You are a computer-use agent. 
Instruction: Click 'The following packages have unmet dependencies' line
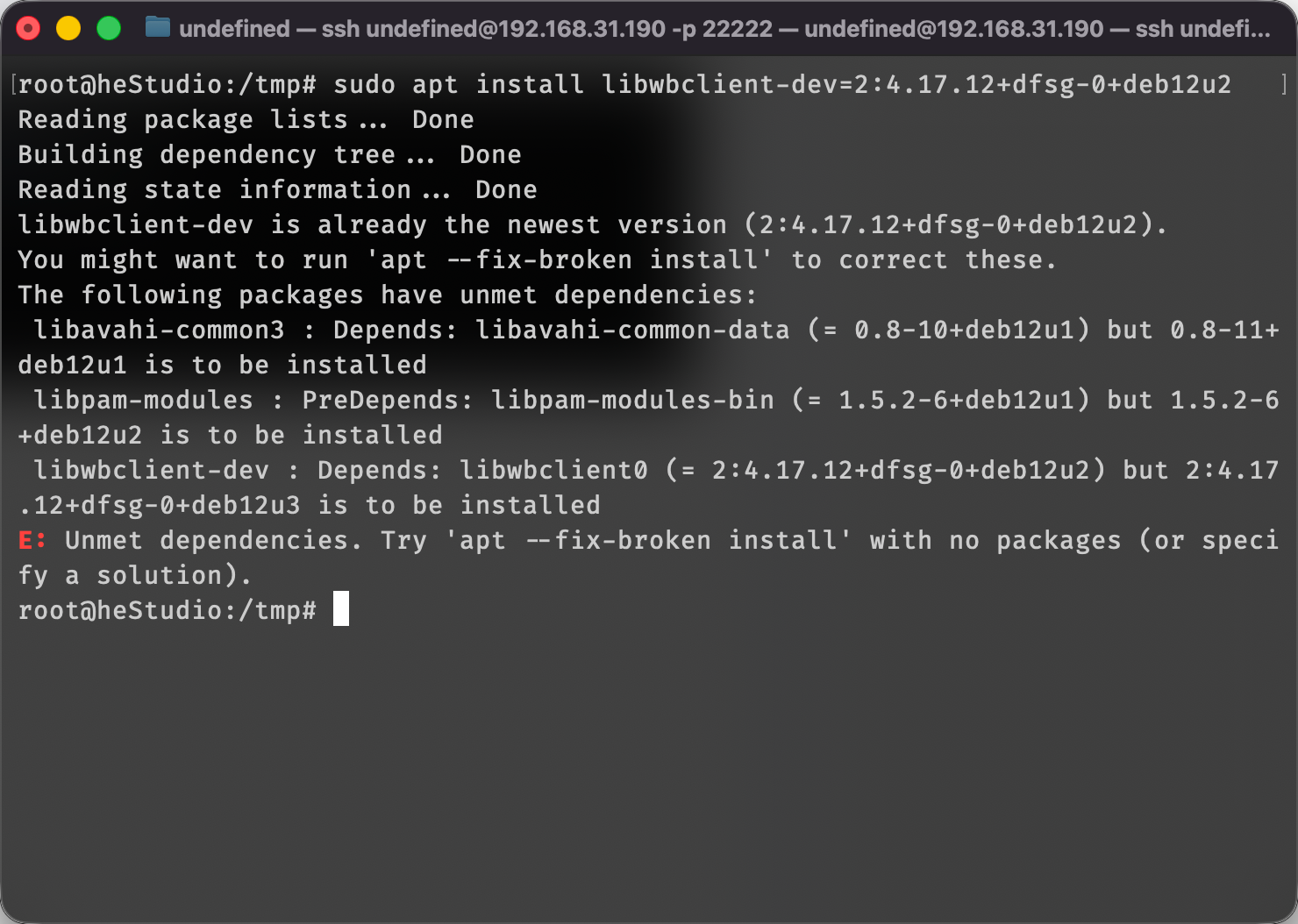coord(387,295)
